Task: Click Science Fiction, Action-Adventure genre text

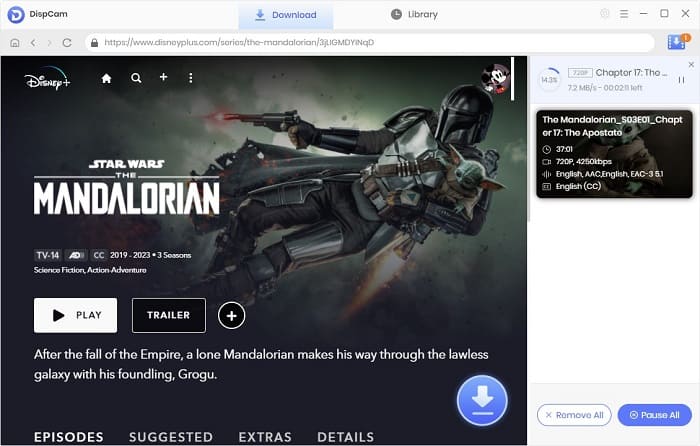Action: [x=90, y=270]
